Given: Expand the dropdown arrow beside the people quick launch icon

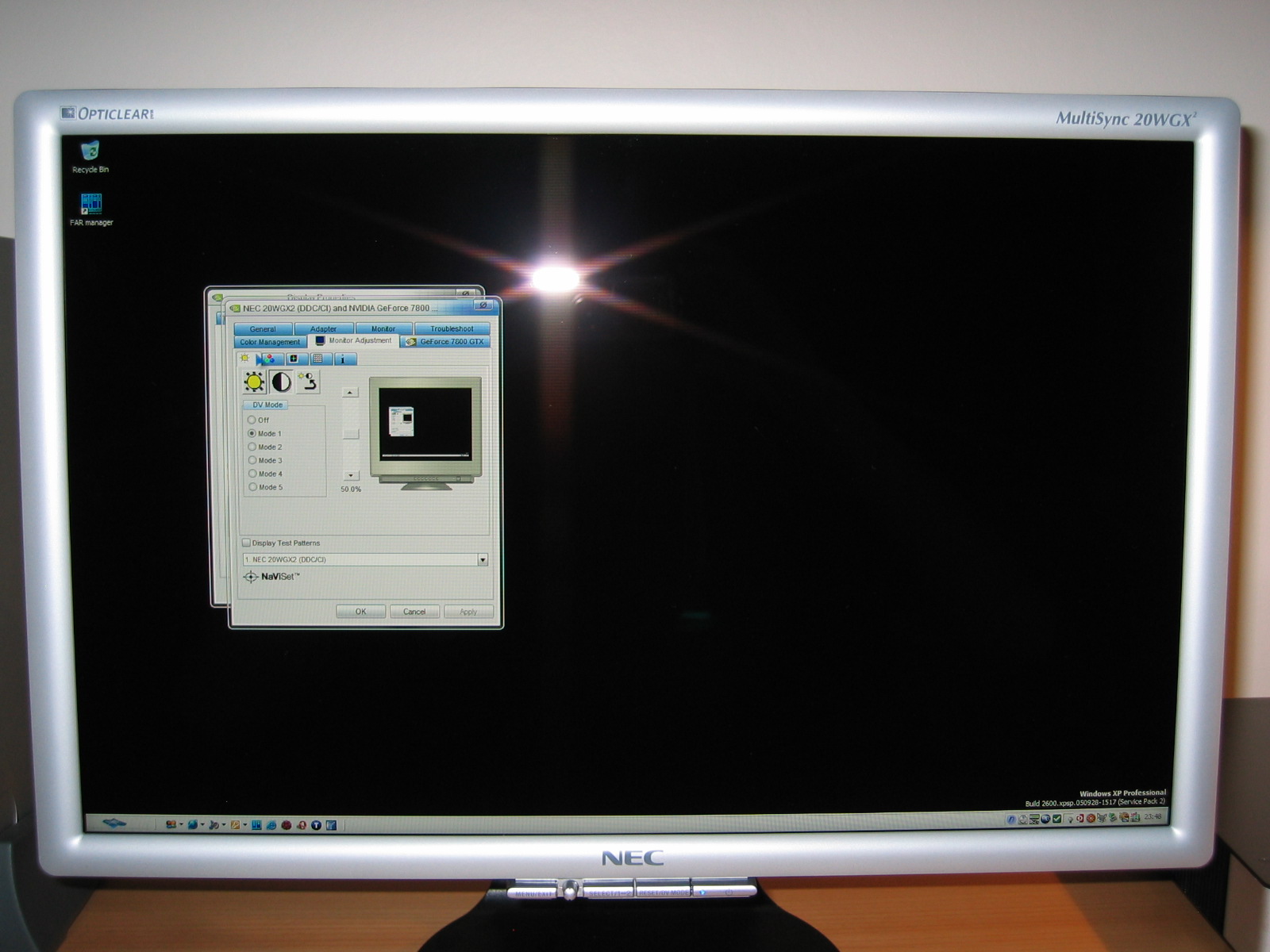Looking at the screenshot, I should point(181,824).
